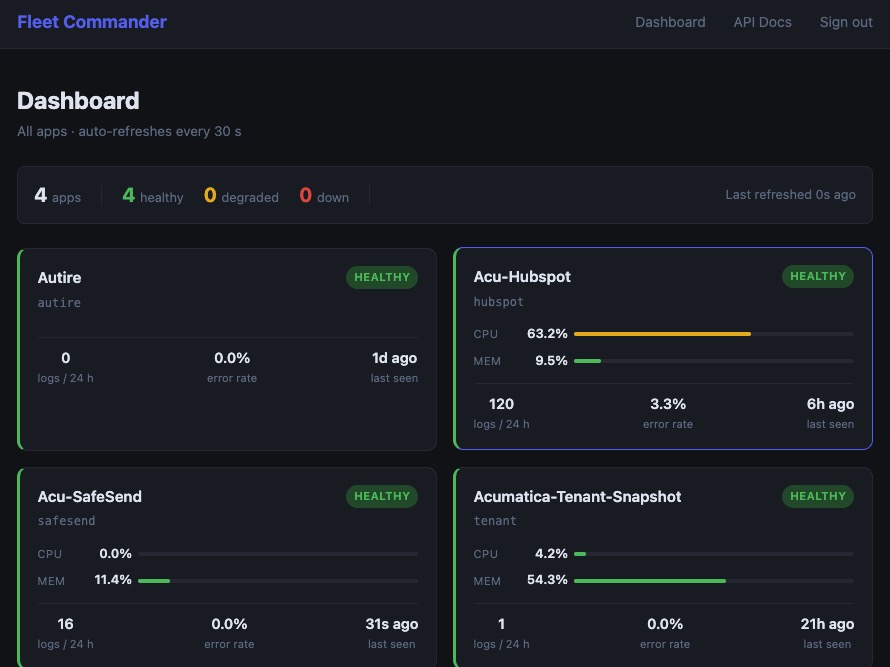The height and width of the screenshot is (667, 890).
Task: Click "16" logs / 24 h value
Action: [65, 624]
